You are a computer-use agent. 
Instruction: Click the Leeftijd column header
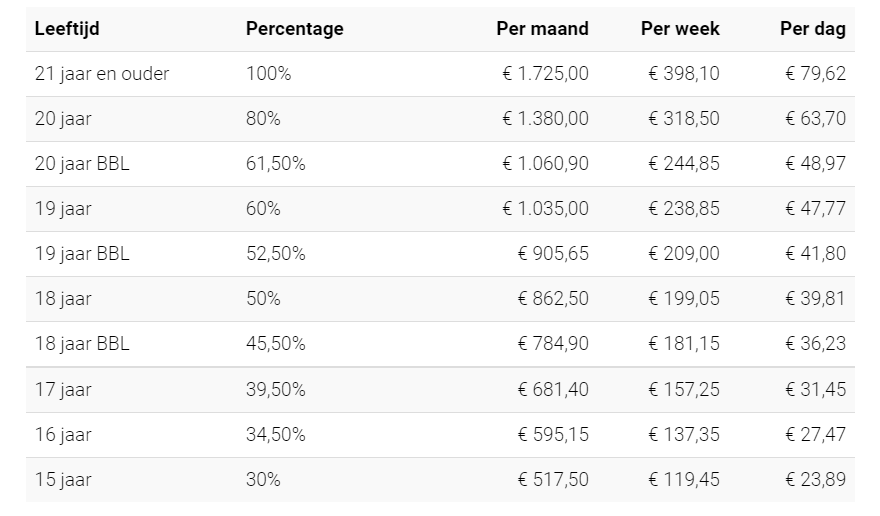(67, 29)
